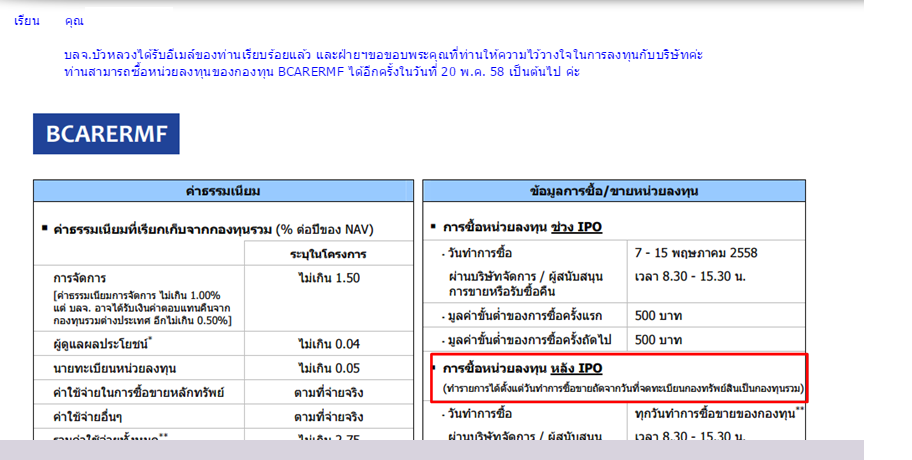Viewport: 912px width, 460px height.
Task: Click the การซื้อหน่วยลงทุน หลัง IPO heading
Action: point(522,368)
